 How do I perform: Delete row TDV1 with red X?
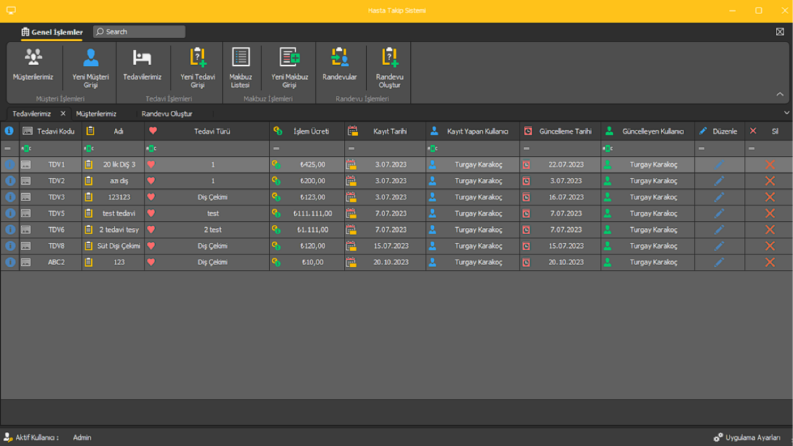click(x=770, y=164)
